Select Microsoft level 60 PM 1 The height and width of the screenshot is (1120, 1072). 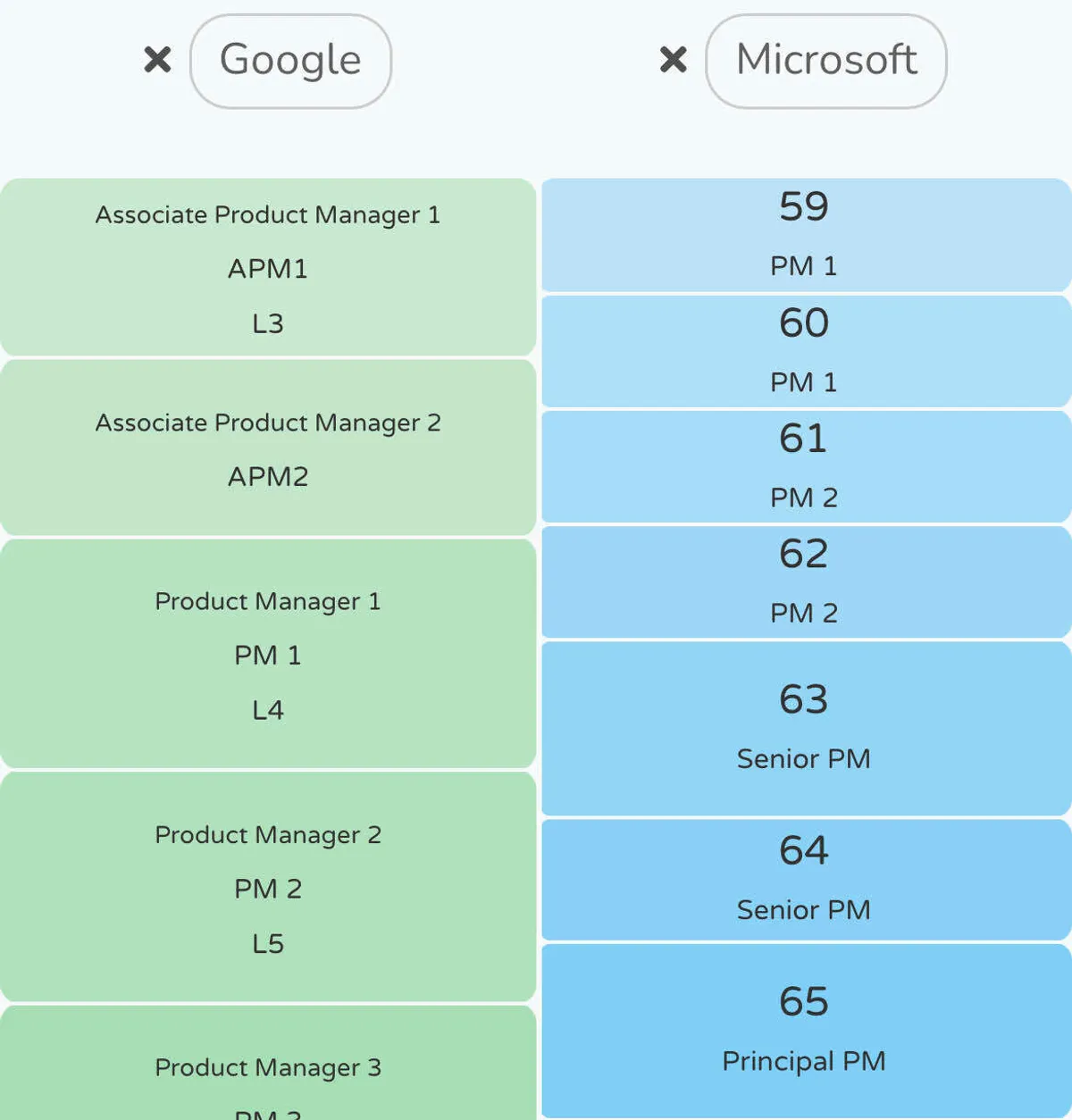pyautogui.click(x=804, y=351)
